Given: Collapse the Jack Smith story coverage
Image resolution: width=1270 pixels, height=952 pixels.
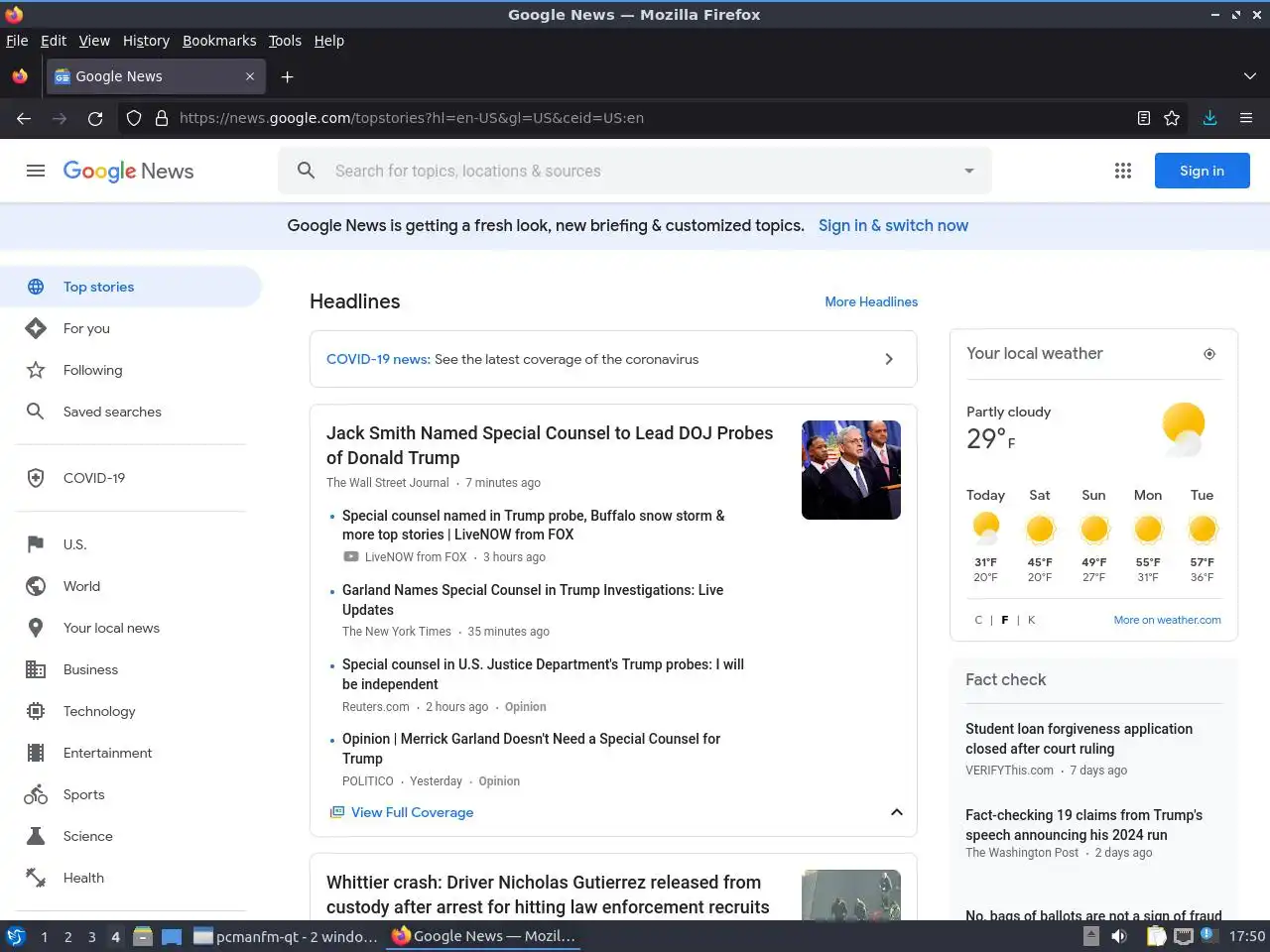Looking at the screenshot, I should pos(897,812).
